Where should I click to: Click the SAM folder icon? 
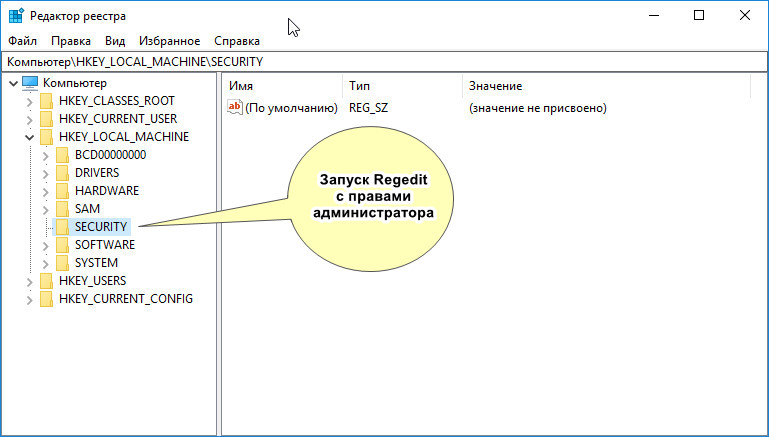tap(62, 209)
